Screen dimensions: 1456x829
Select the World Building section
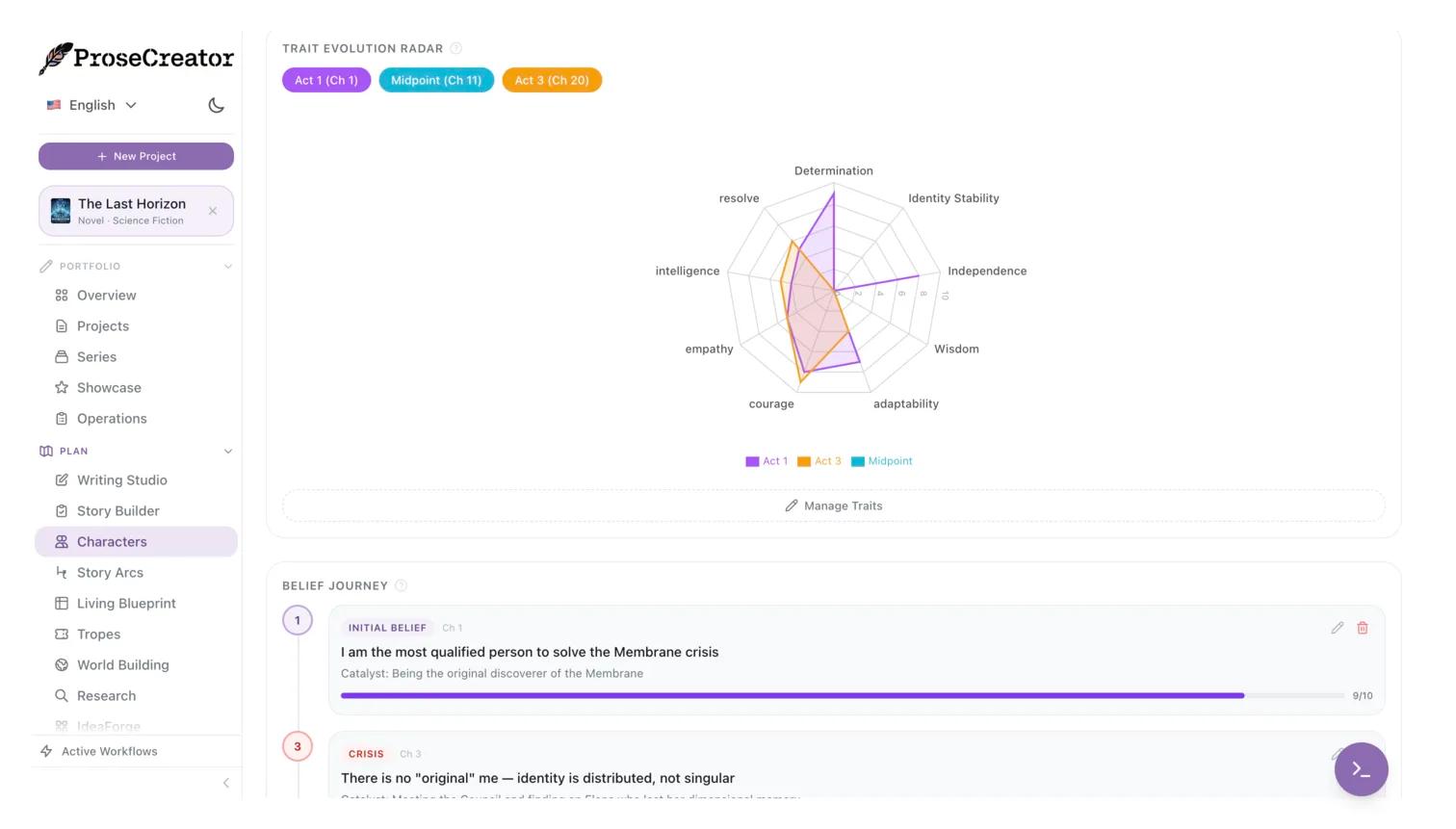(x=122, y=664)
